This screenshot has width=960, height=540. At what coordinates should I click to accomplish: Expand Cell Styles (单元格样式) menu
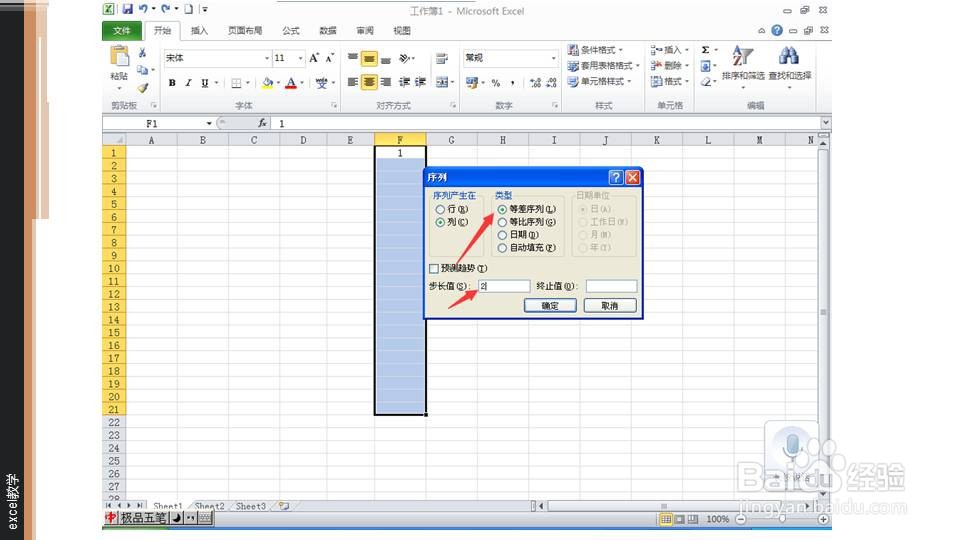point(599,81)
